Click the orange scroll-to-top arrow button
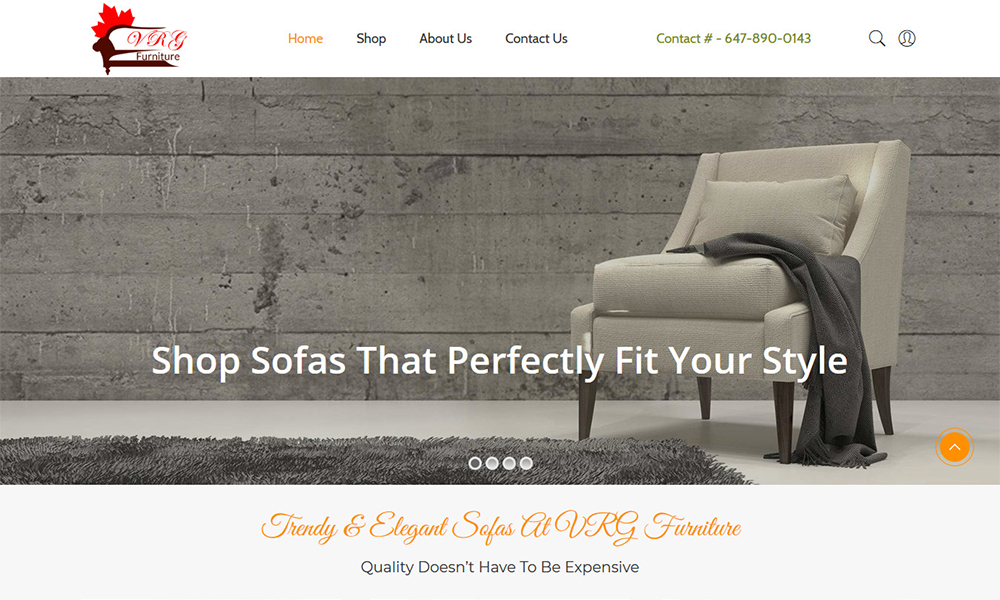This screenshot has height=600, width=1000. (954, 447)
